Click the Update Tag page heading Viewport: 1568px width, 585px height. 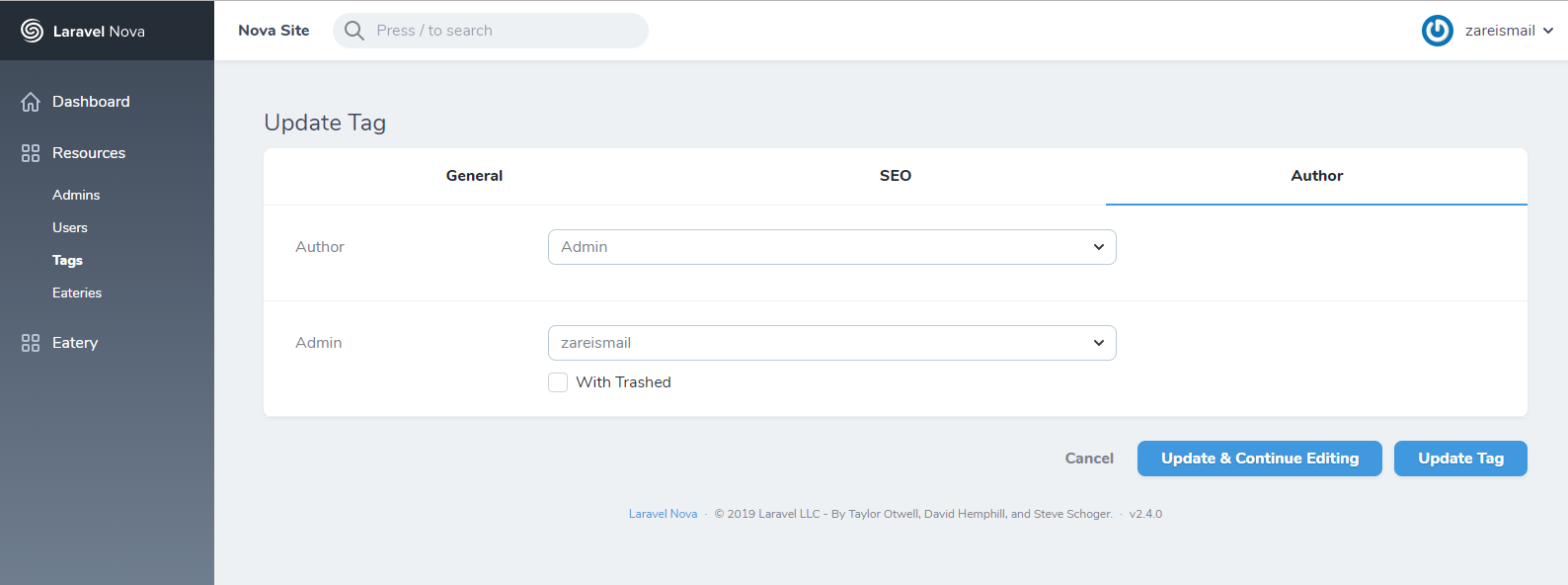click(325, 123)
